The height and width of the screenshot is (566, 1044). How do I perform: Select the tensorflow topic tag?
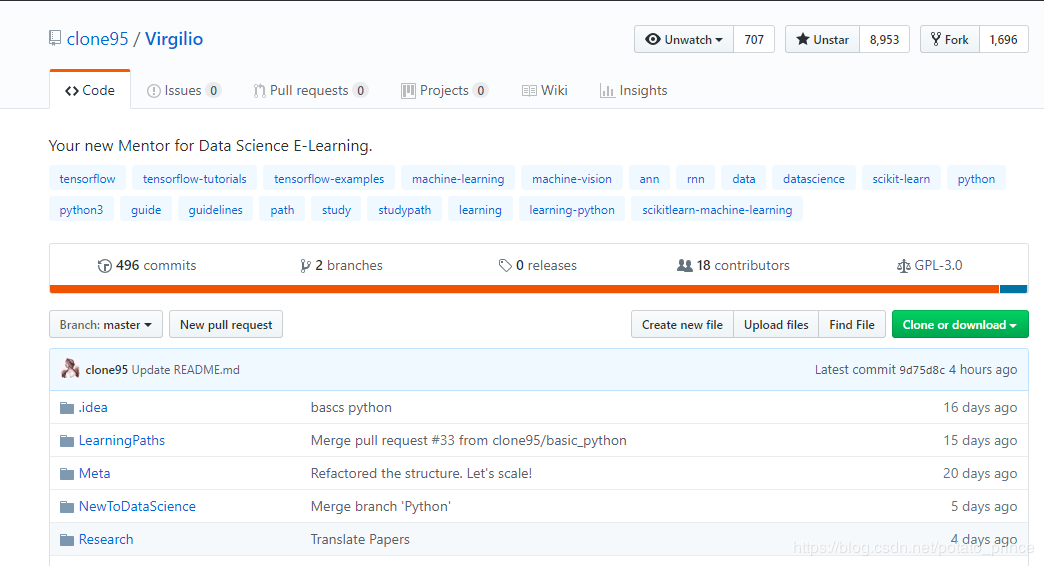pos(87,178)
